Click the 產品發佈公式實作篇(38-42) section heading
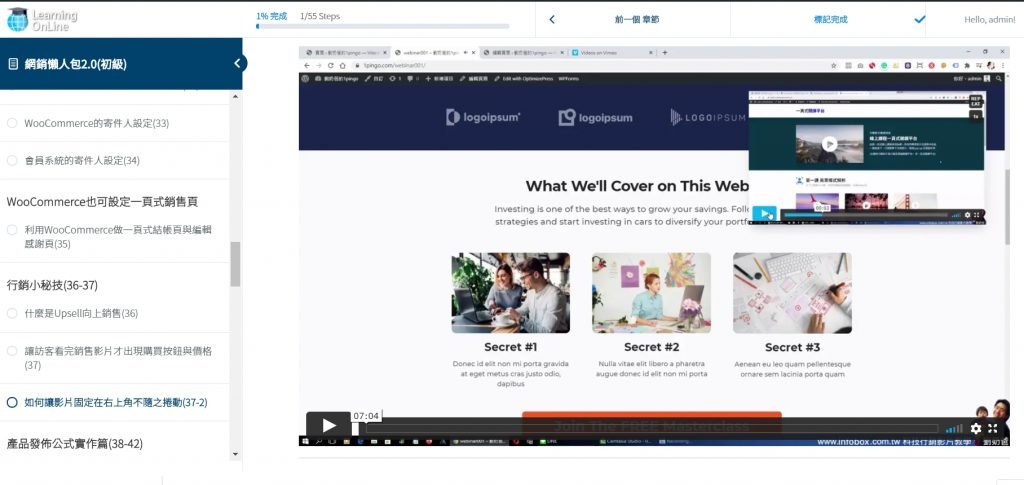Image resolution: width=1024 pixels, height=485 pixels. pyautogui.click(x=74, y=443)
